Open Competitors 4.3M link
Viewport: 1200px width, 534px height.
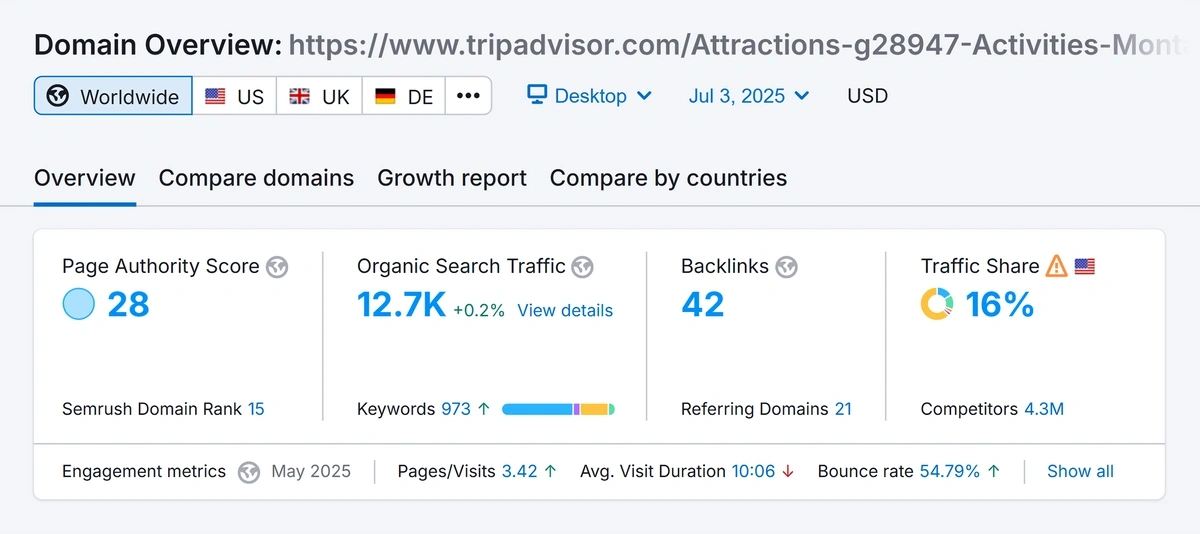pyautogui.click(x=1044, y=409)
